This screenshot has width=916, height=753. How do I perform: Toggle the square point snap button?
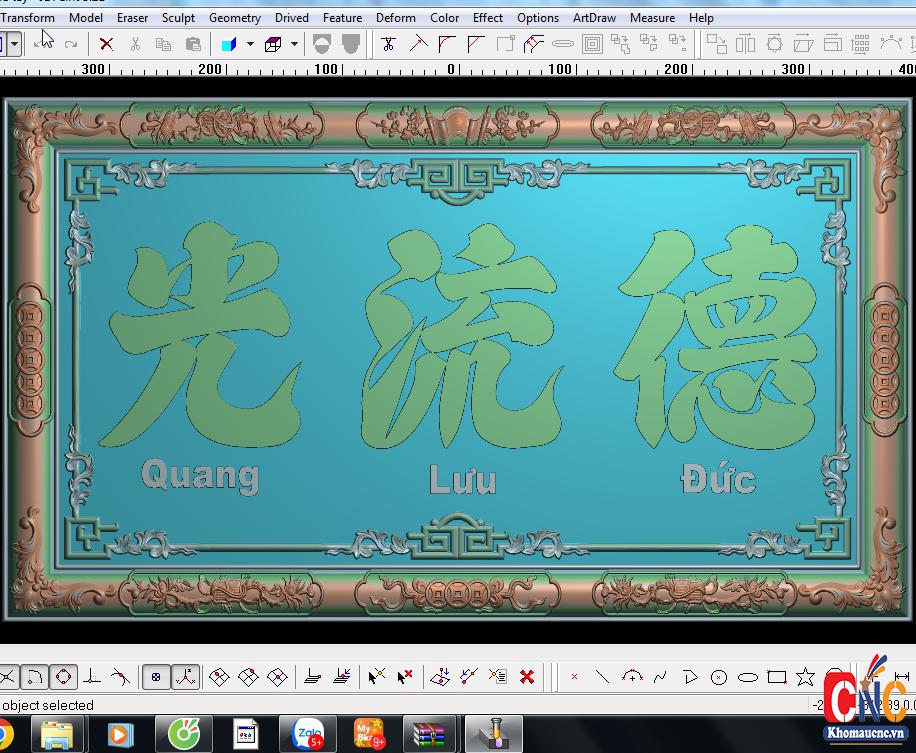[x=156, y=677]
